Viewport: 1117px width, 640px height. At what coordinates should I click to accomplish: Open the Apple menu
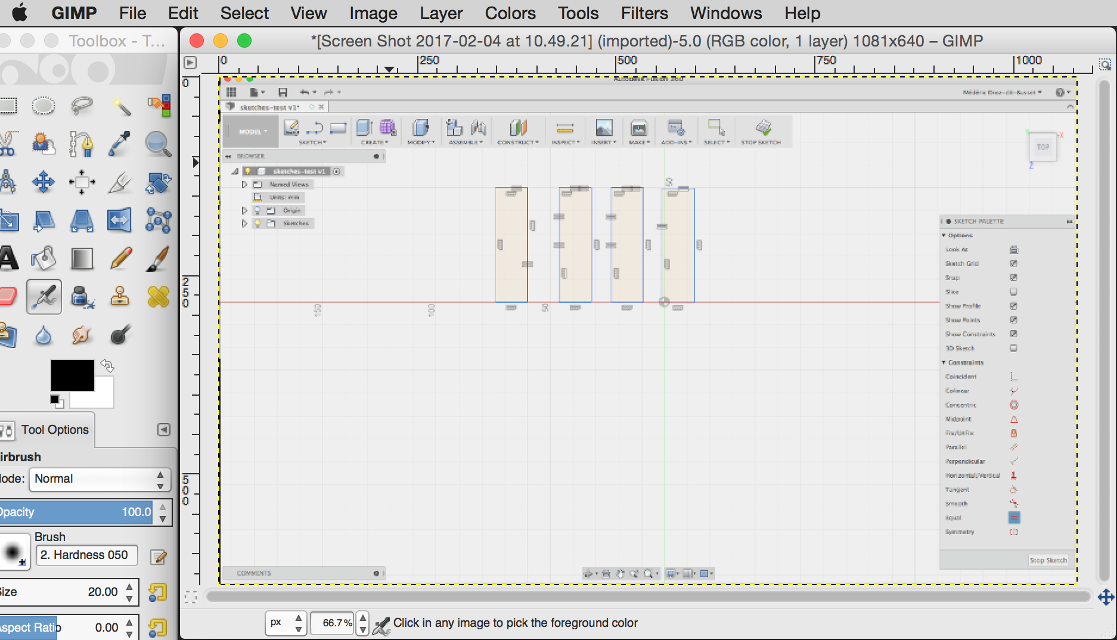(20, 13)
